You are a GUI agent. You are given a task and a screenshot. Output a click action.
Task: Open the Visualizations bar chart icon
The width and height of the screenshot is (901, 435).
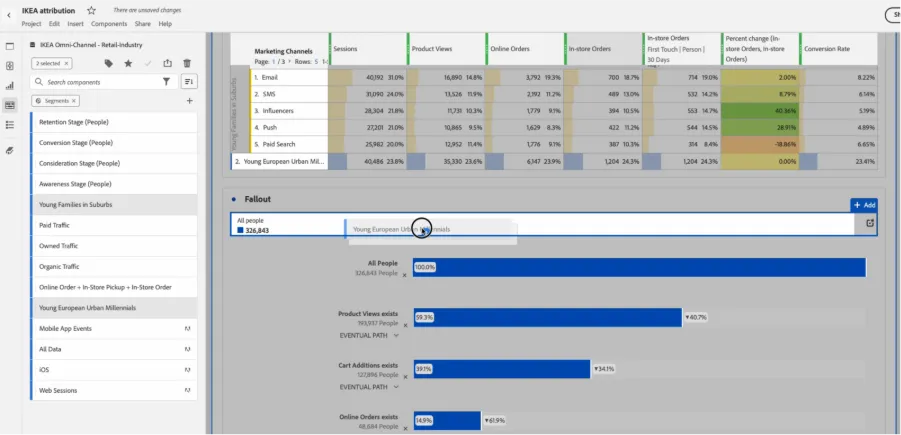[x=10, y=86]
